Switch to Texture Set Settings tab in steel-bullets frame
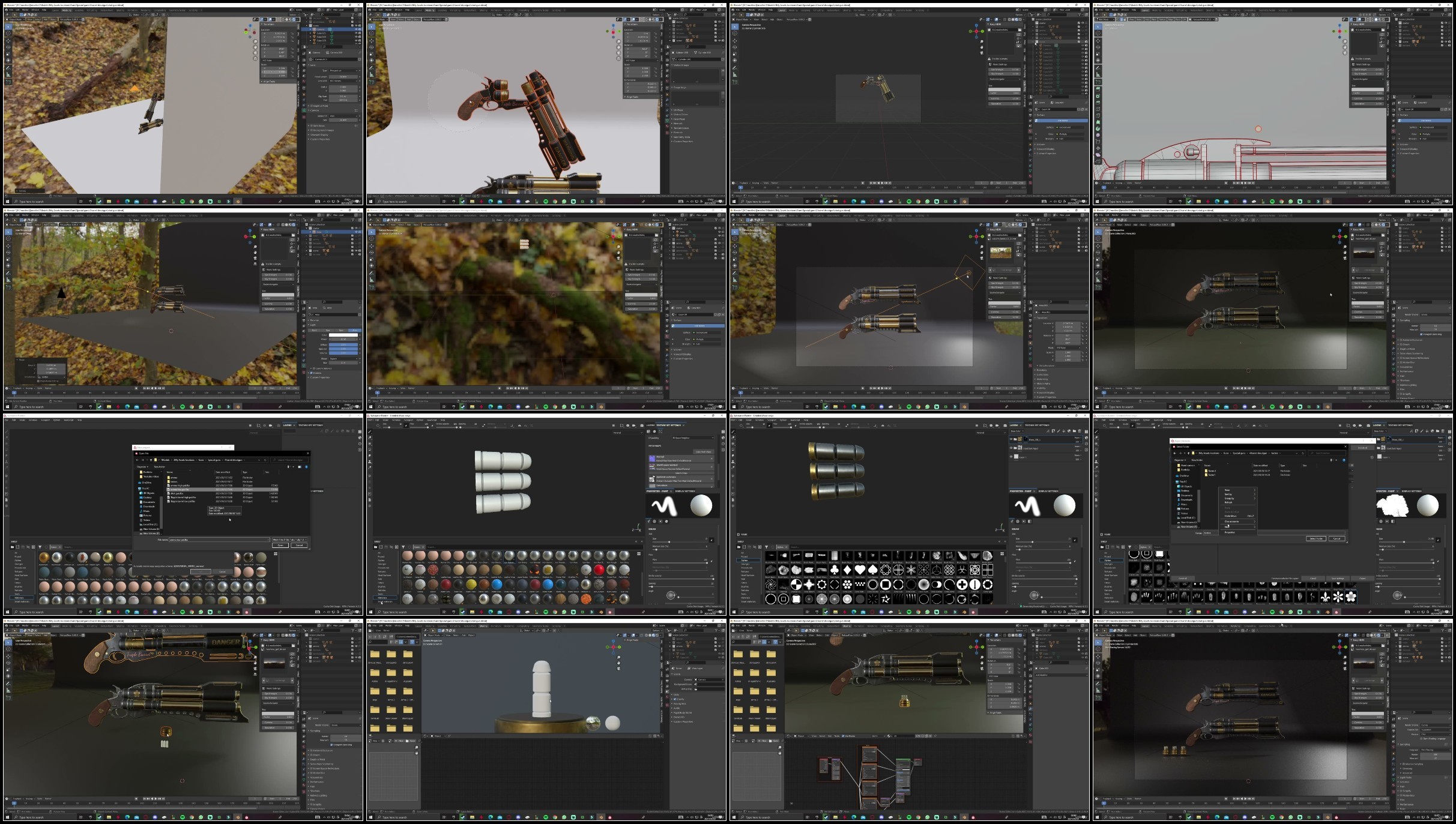 pos(1037,425)
